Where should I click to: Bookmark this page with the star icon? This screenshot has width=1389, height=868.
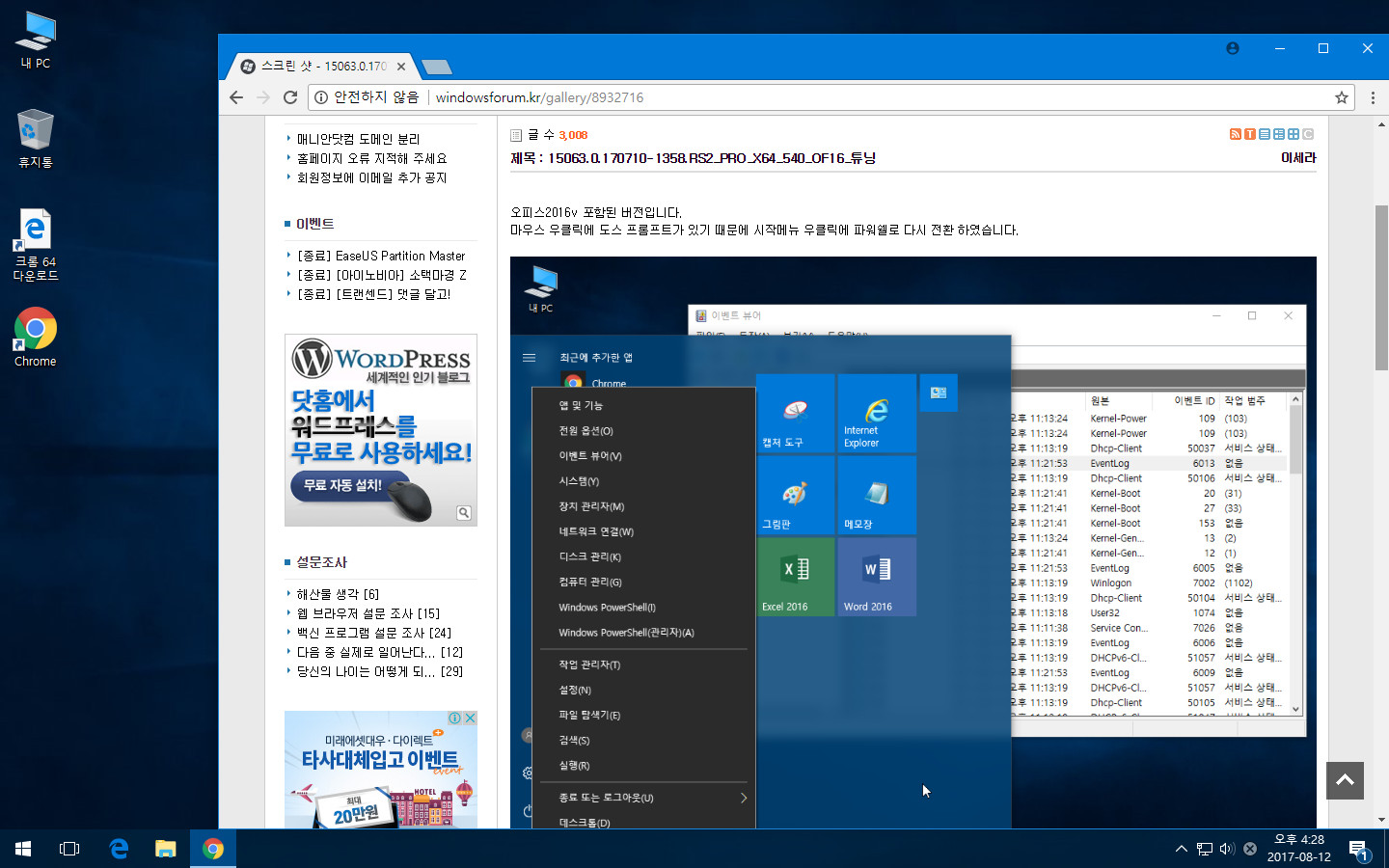1341,97
